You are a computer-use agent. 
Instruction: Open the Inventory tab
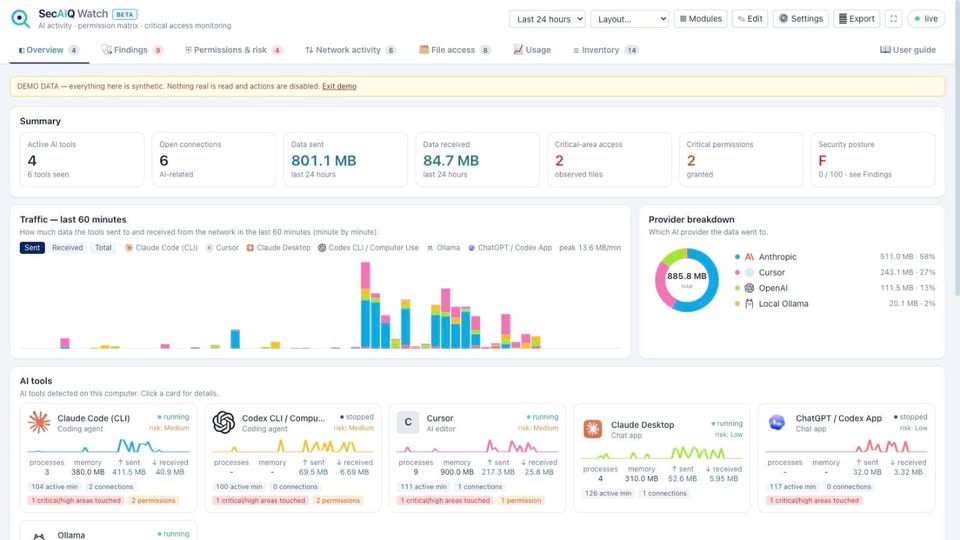tap(606, 50)
